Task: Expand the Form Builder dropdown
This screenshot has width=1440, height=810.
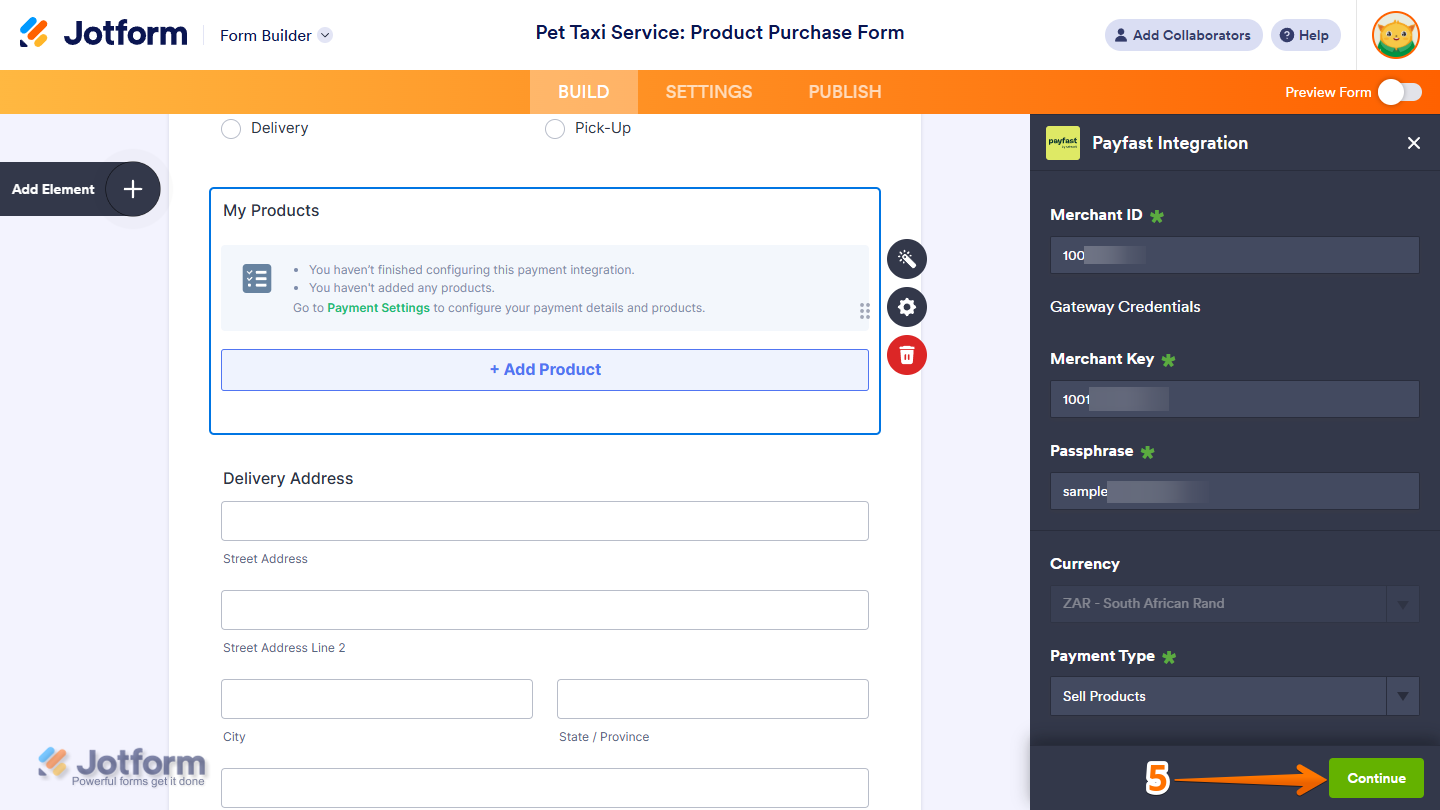Action: [325, 35]
